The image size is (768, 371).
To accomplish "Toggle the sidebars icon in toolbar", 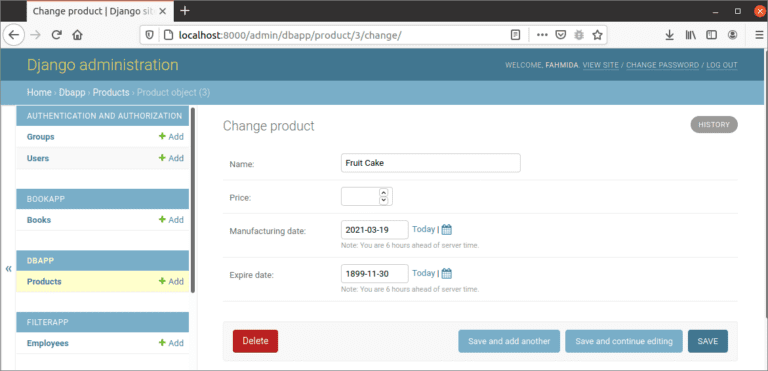I will click(x=711, y=35).
